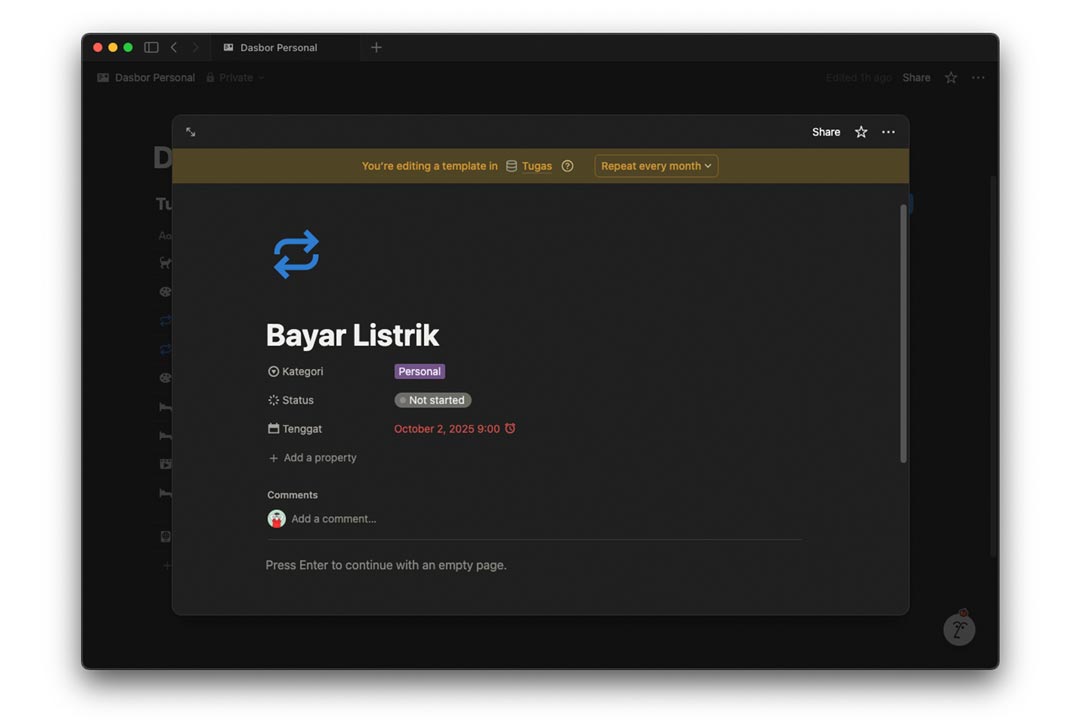Expand the template to full page
1080x720 pixels.
tap(191, 132)
